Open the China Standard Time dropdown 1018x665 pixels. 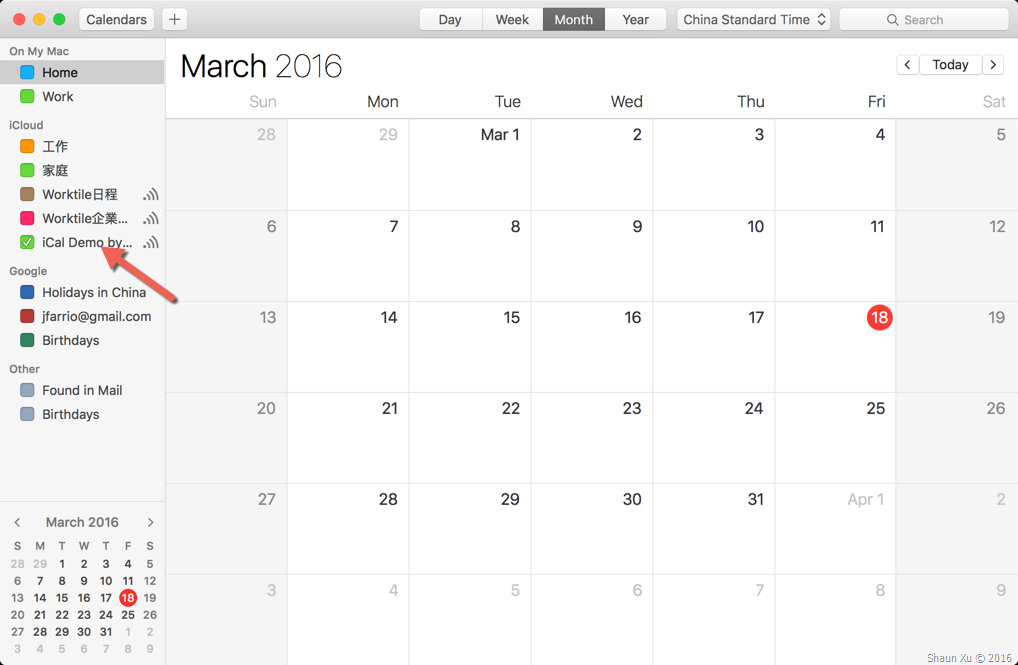754,19
